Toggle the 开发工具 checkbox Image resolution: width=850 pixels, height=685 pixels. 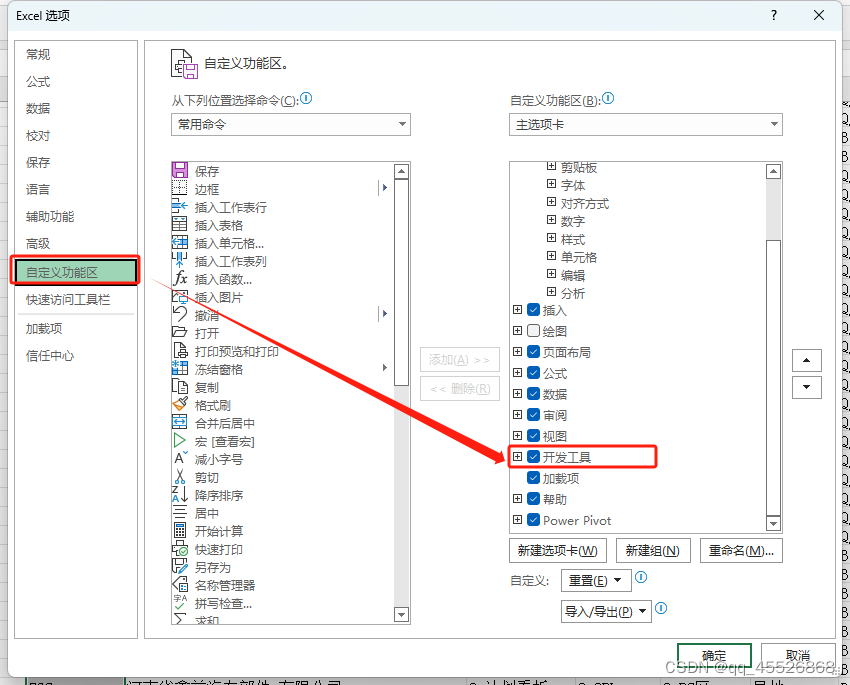(533, 457)
